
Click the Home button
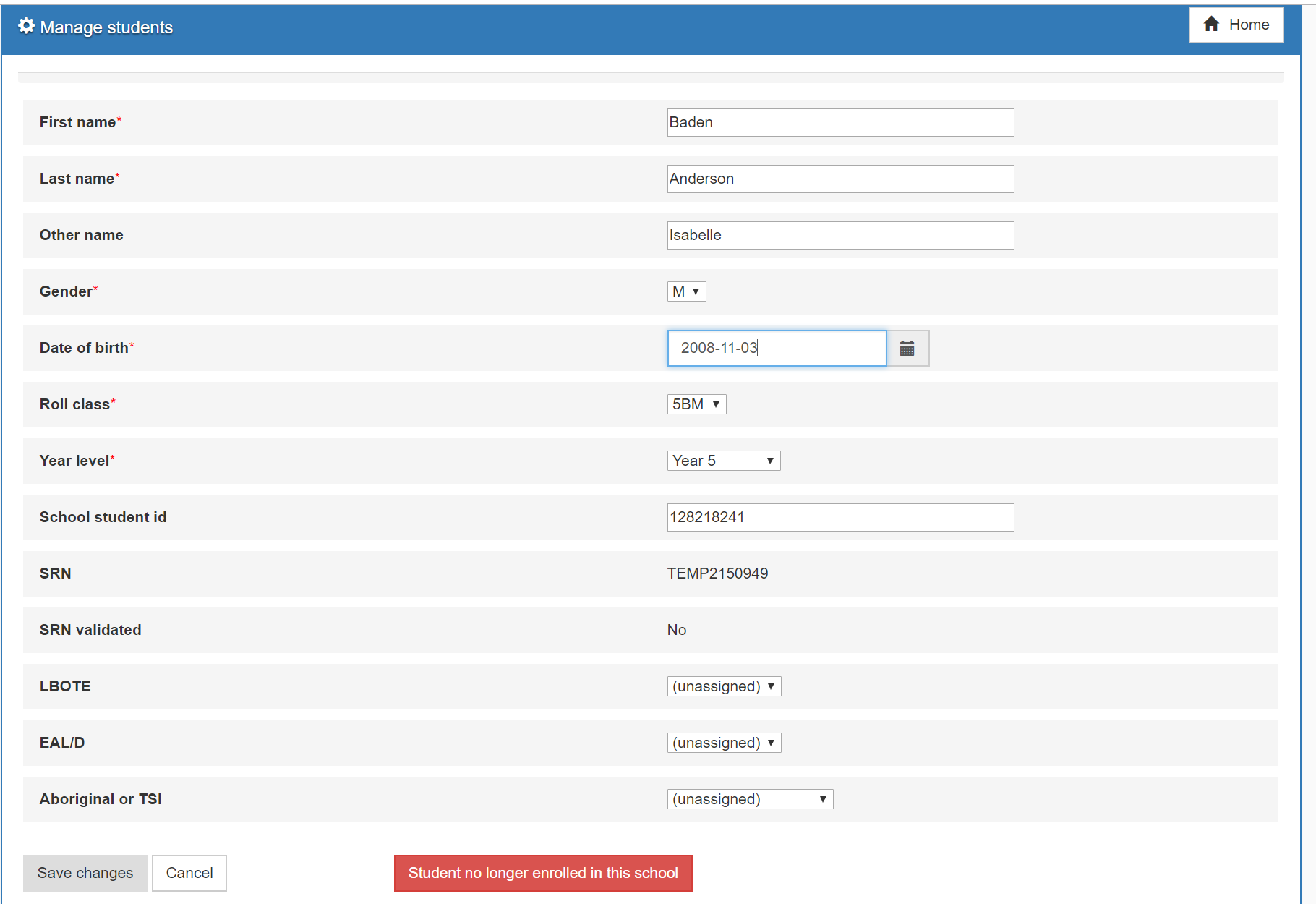[x=1236, y=25]
